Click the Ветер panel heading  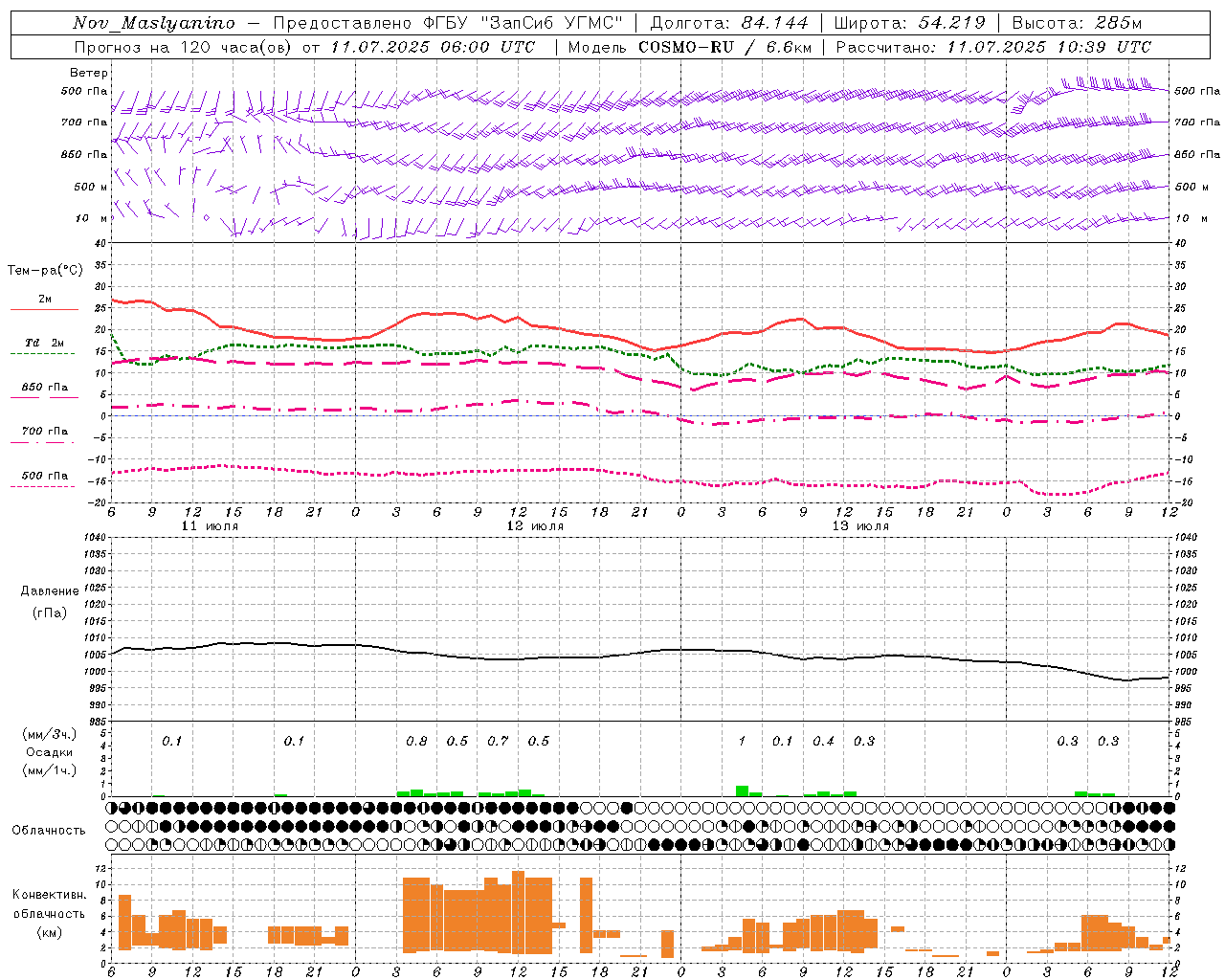tap(88, 73)
